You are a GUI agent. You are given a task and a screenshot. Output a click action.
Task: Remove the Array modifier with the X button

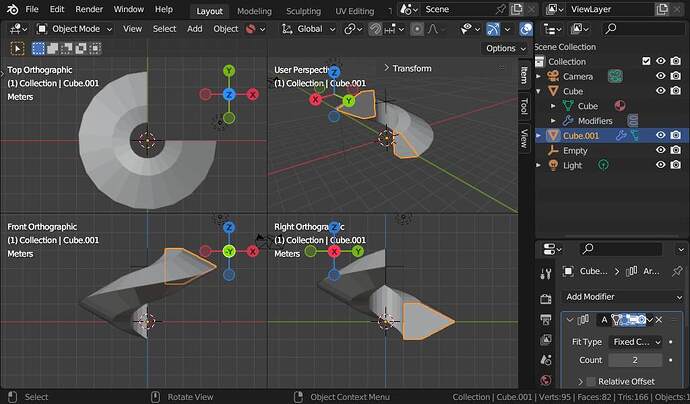(x=659, y=320)
